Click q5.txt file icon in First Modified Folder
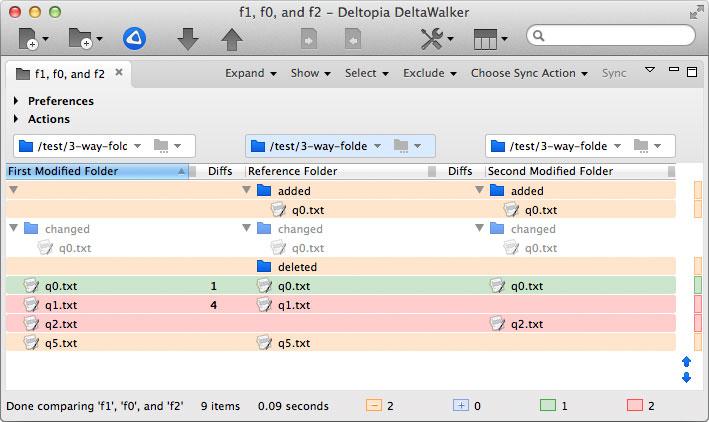This screenshot has width=709, height=422. click(31, 342)
